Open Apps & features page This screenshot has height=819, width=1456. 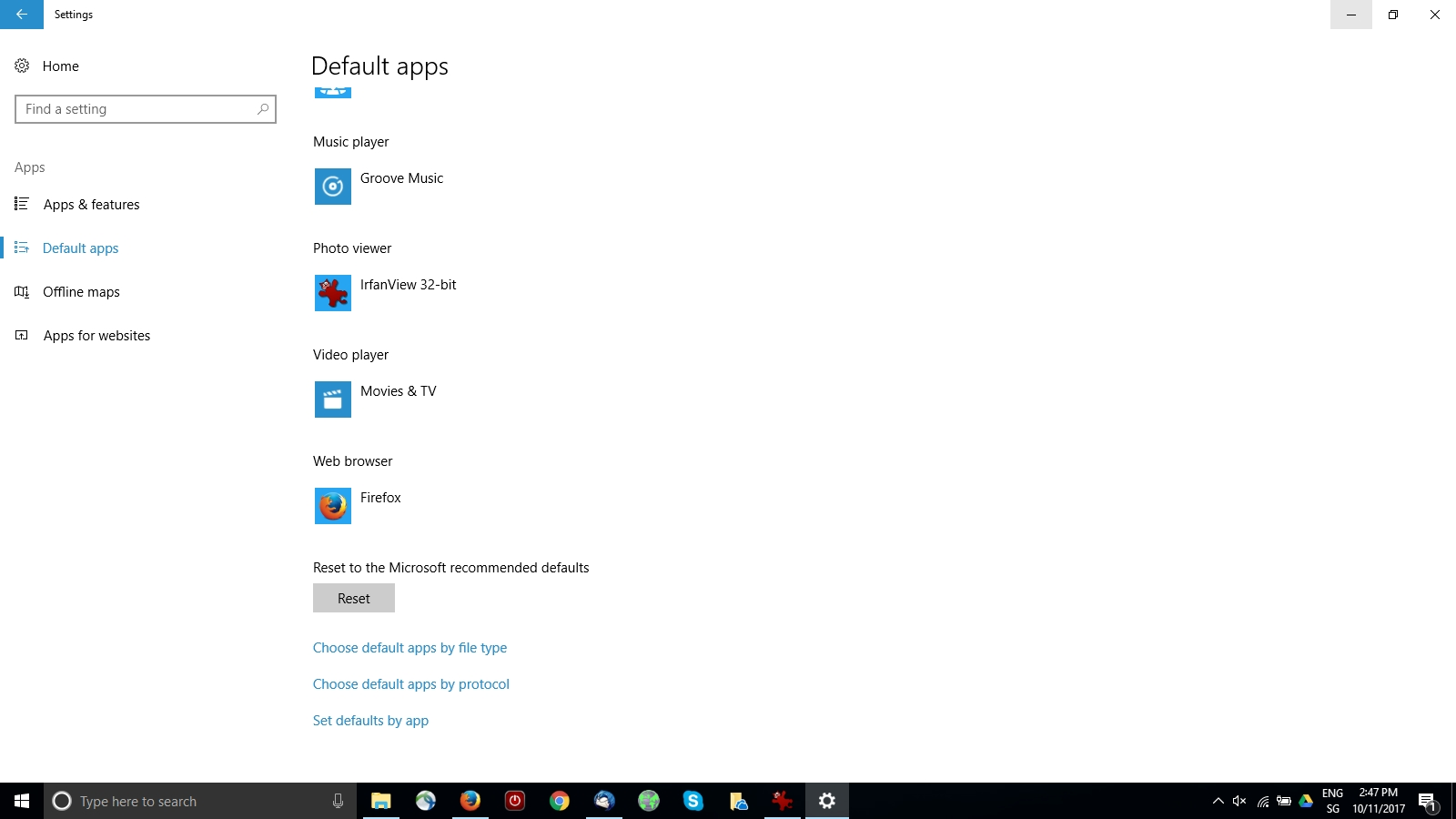[77, 205]
